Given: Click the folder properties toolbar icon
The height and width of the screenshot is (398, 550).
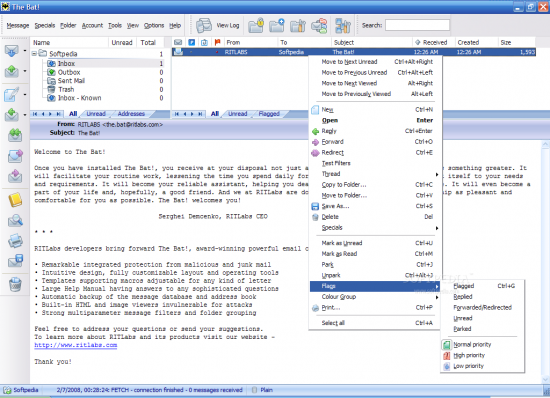Looking at the screenshot, I should (x=298, y=26).
